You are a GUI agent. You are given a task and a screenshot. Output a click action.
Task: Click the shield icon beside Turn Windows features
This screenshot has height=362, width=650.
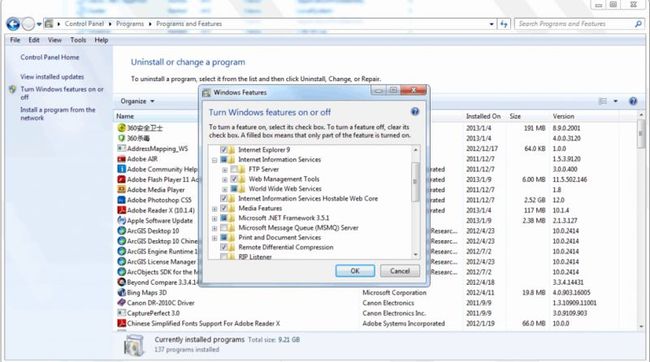coord(12,89)
